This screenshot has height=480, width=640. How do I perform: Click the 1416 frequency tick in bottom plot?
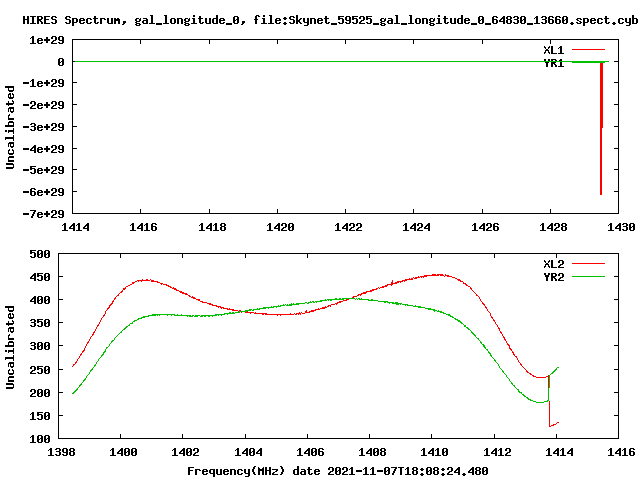tap(621, 452)
